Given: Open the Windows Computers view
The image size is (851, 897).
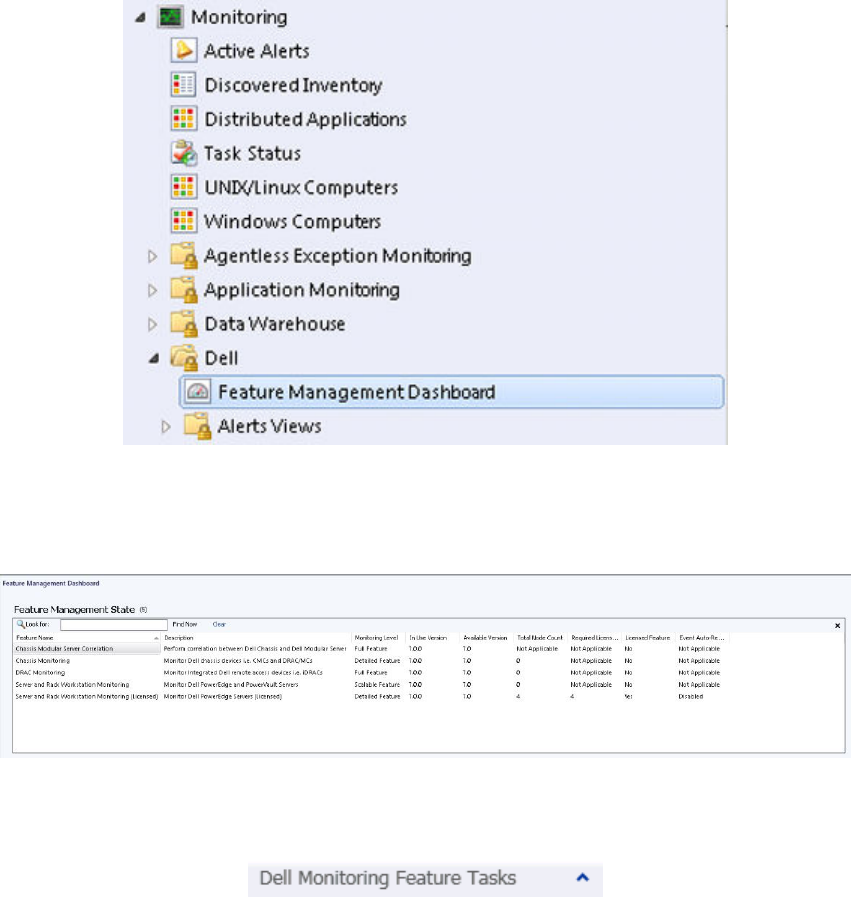Looking at the screenshot, I should coord(292,221).
